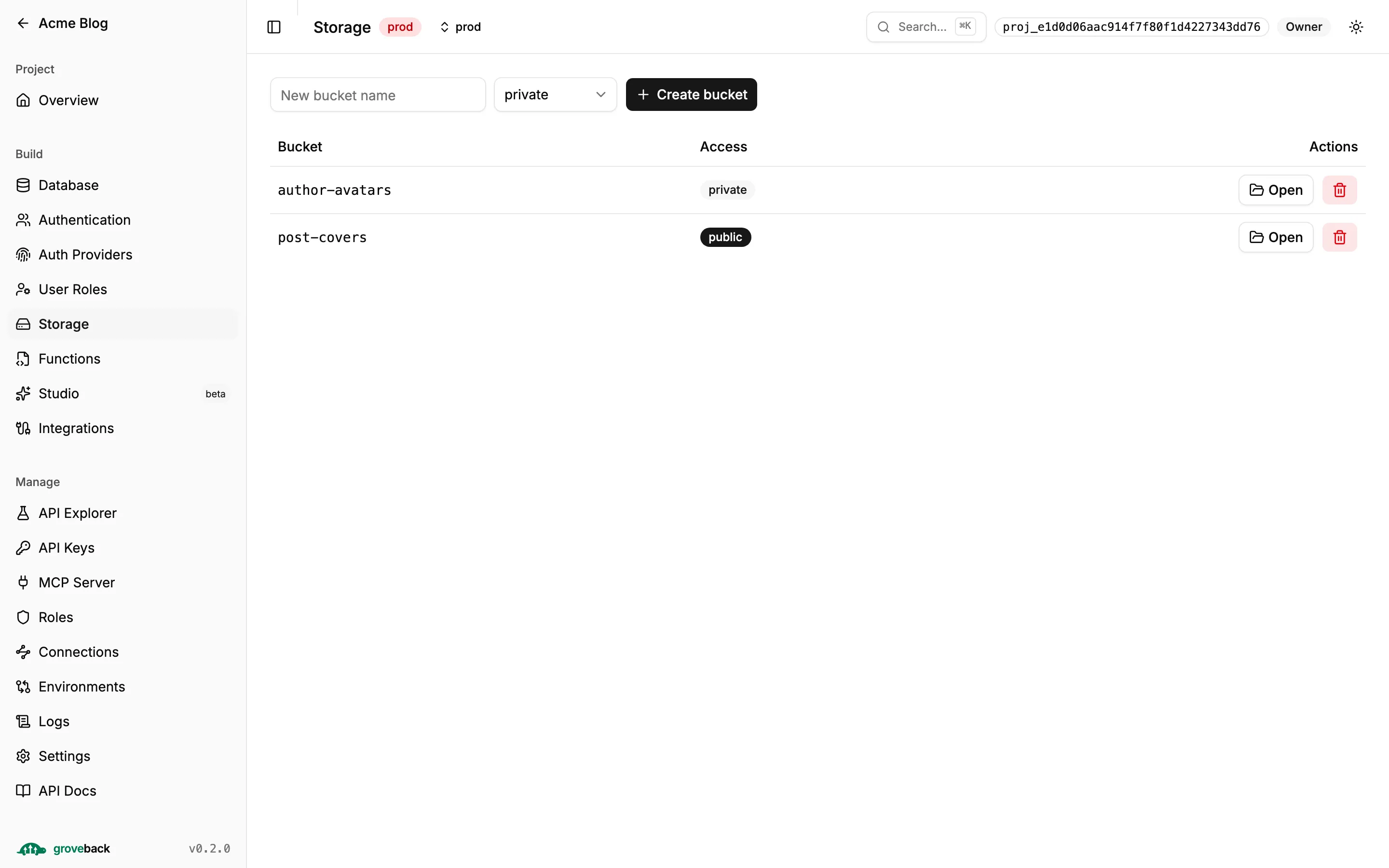Open the search box with ⌘K shortcut
The image size is (1389, 868).
[x=926, y=27]
